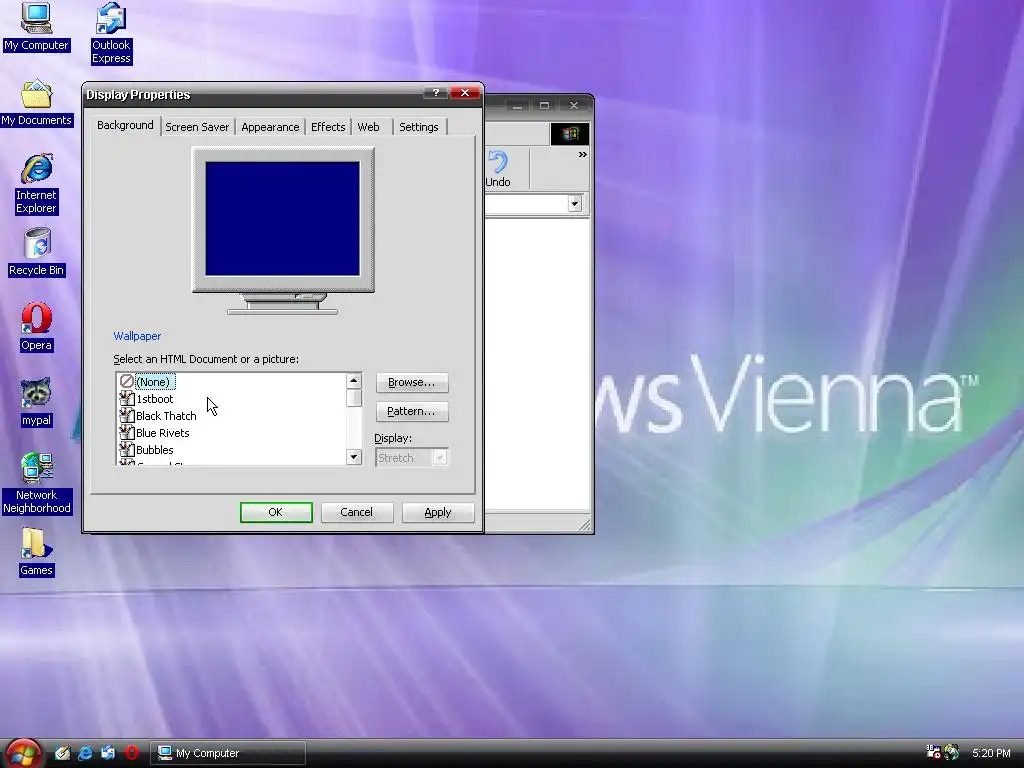The height and width of the screenshot is (768, 1024).
Task: Click the Windows flag logo in the background window
Action: (x=570, y=134)
